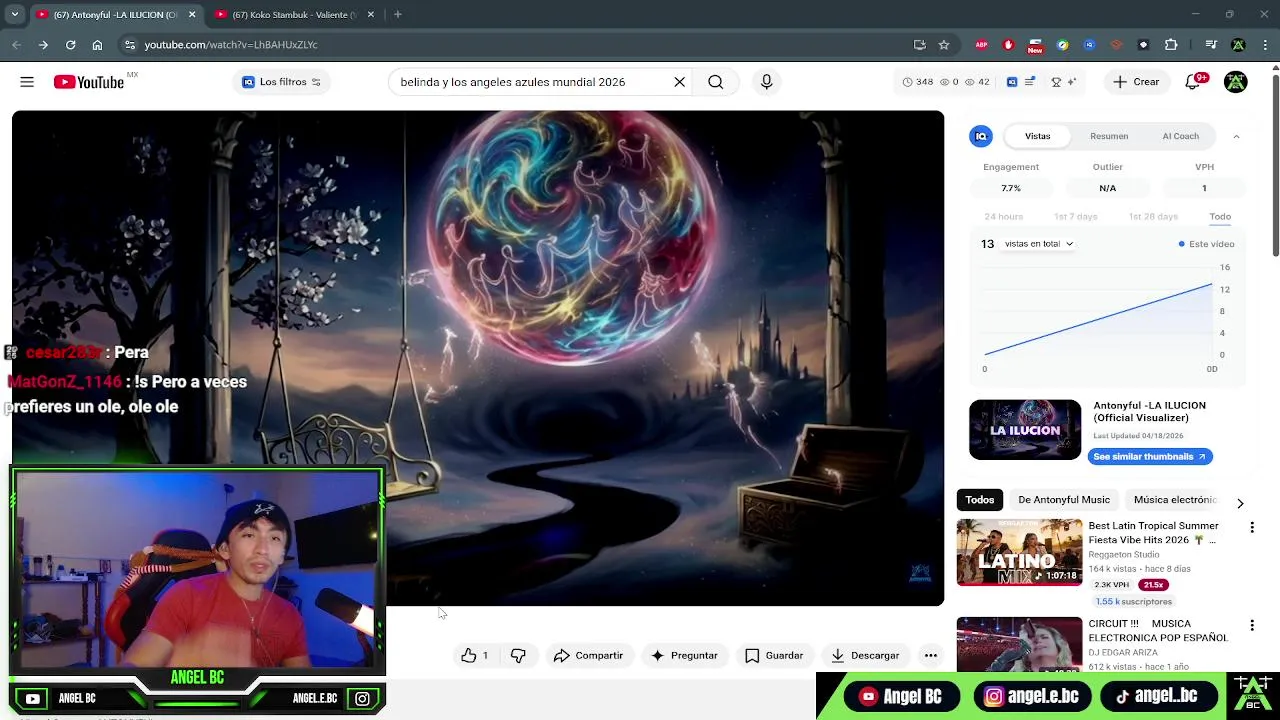Collapse the vidIQ panel chevron

coord(1236,136)
